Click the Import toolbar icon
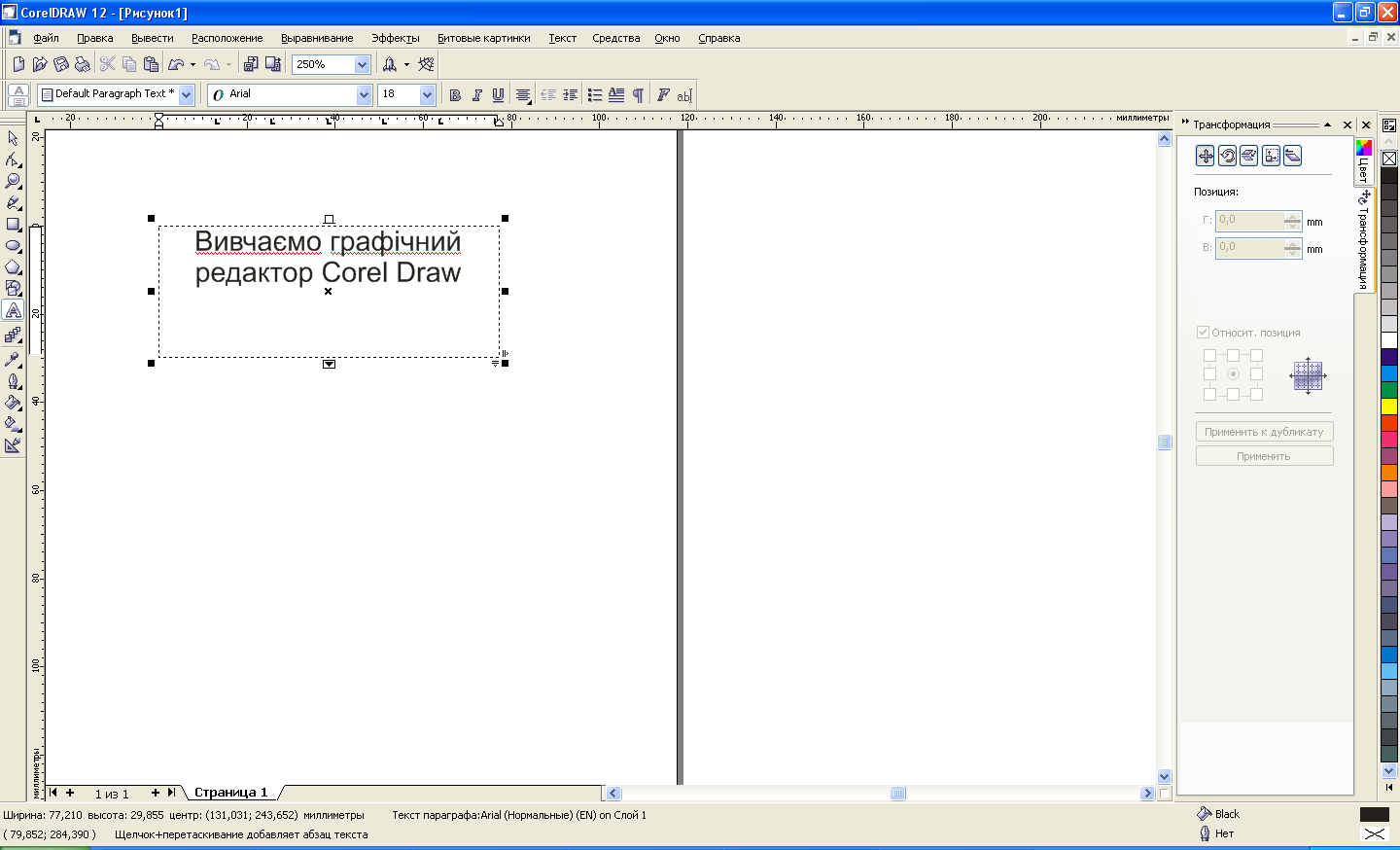The height and width of the screenshot is (850, 1400). tap(251, 64)
